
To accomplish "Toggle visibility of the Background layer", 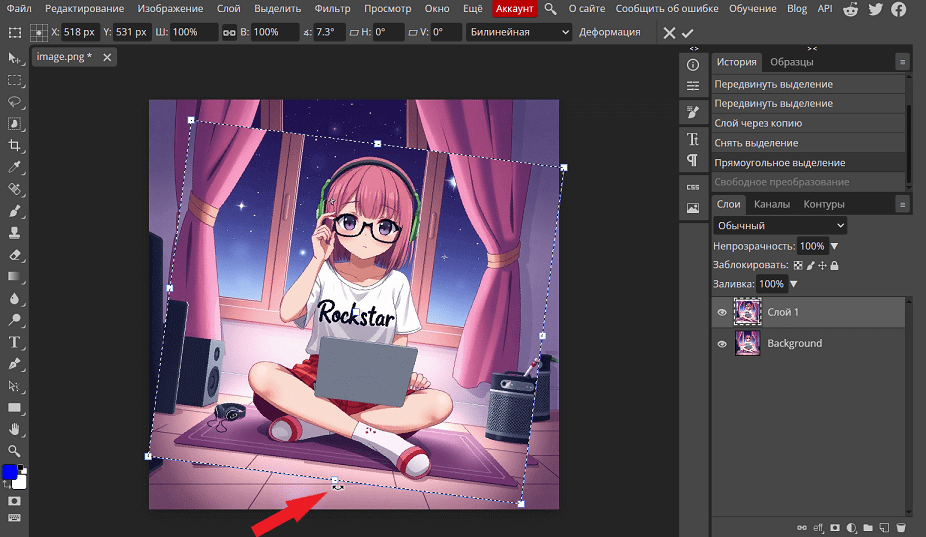I will tap(722, 343).
